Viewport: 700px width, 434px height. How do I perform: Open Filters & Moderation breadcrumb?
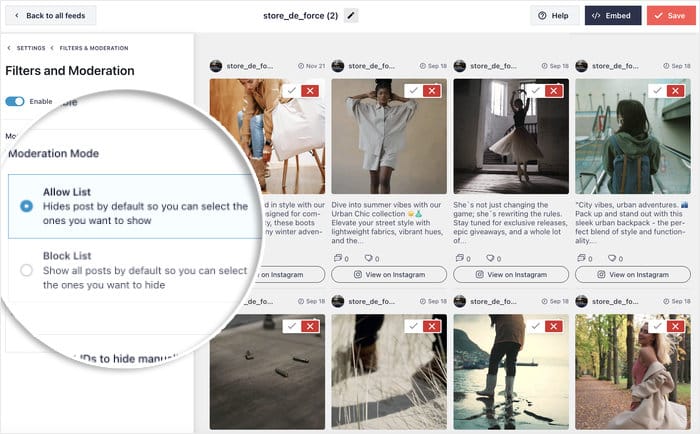point(94,48)
